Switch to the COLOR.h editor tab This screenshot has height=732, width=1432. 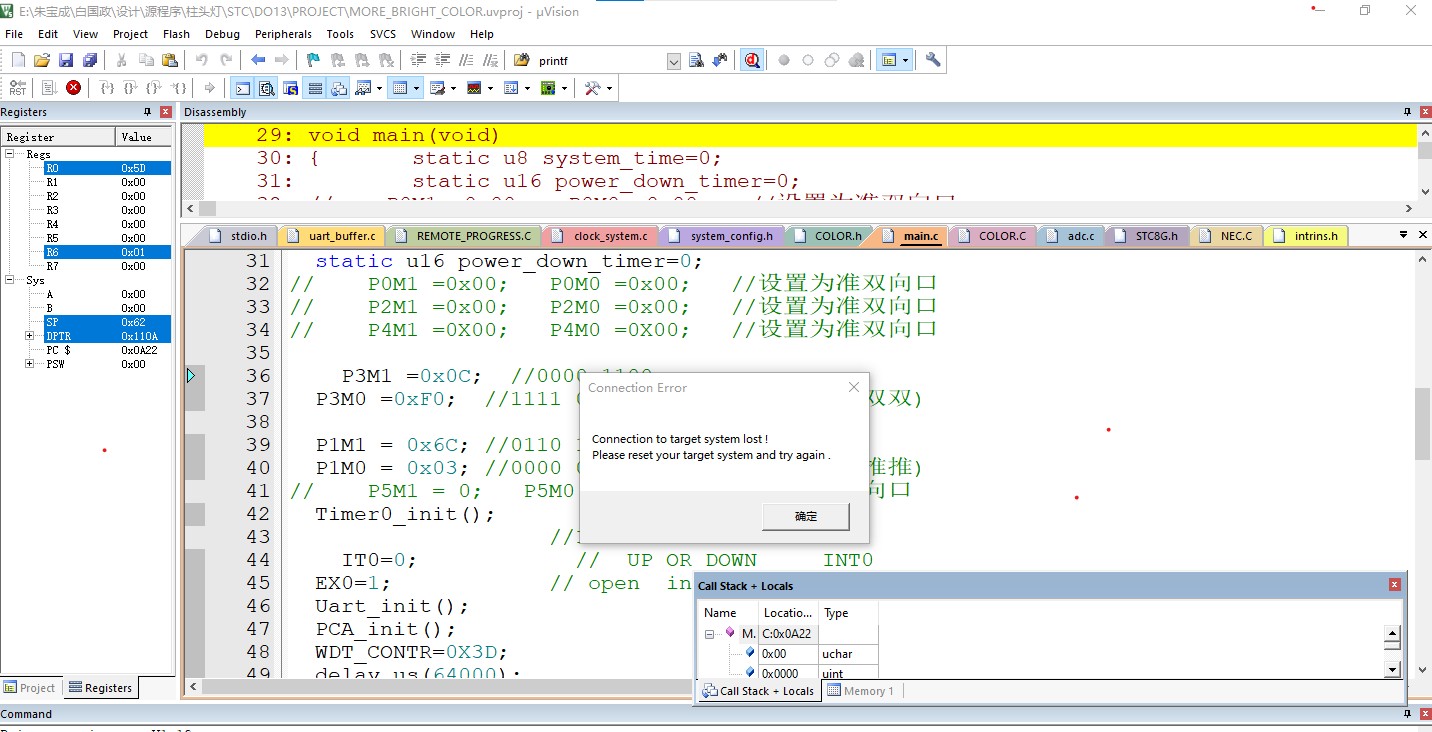[829, 236]
